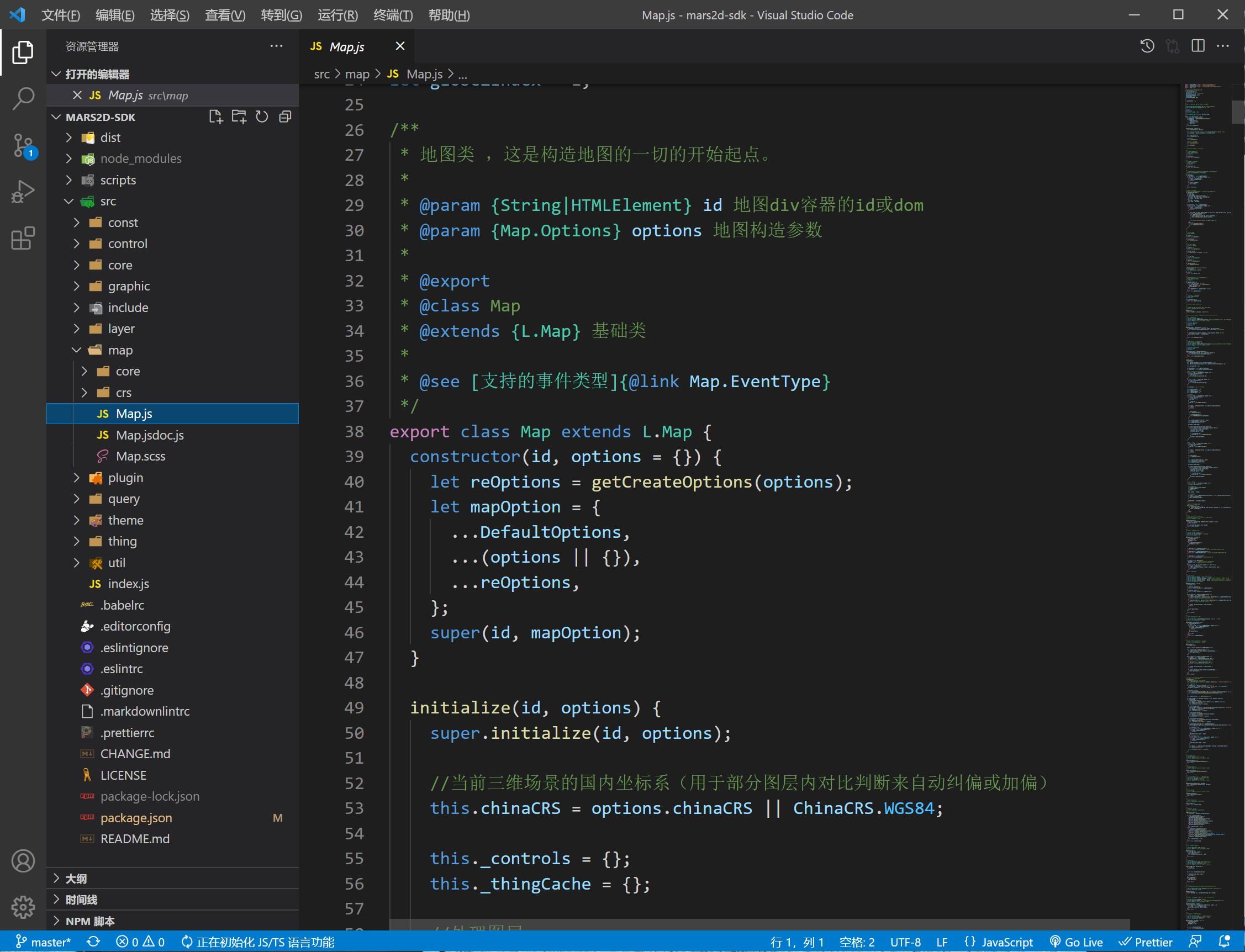Open package.json file
This screenshot has height=952, width=1245.
pos(173,818)
